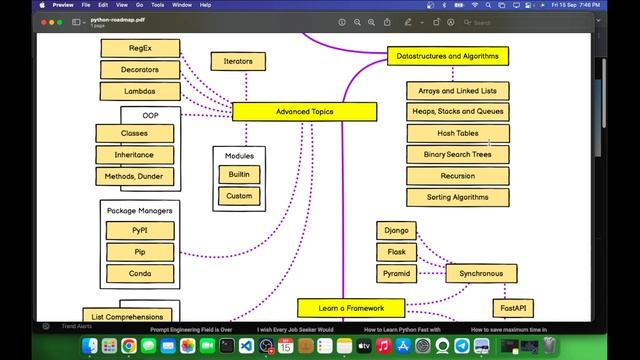Open the Window menu
640x360 pixels.
182,5
